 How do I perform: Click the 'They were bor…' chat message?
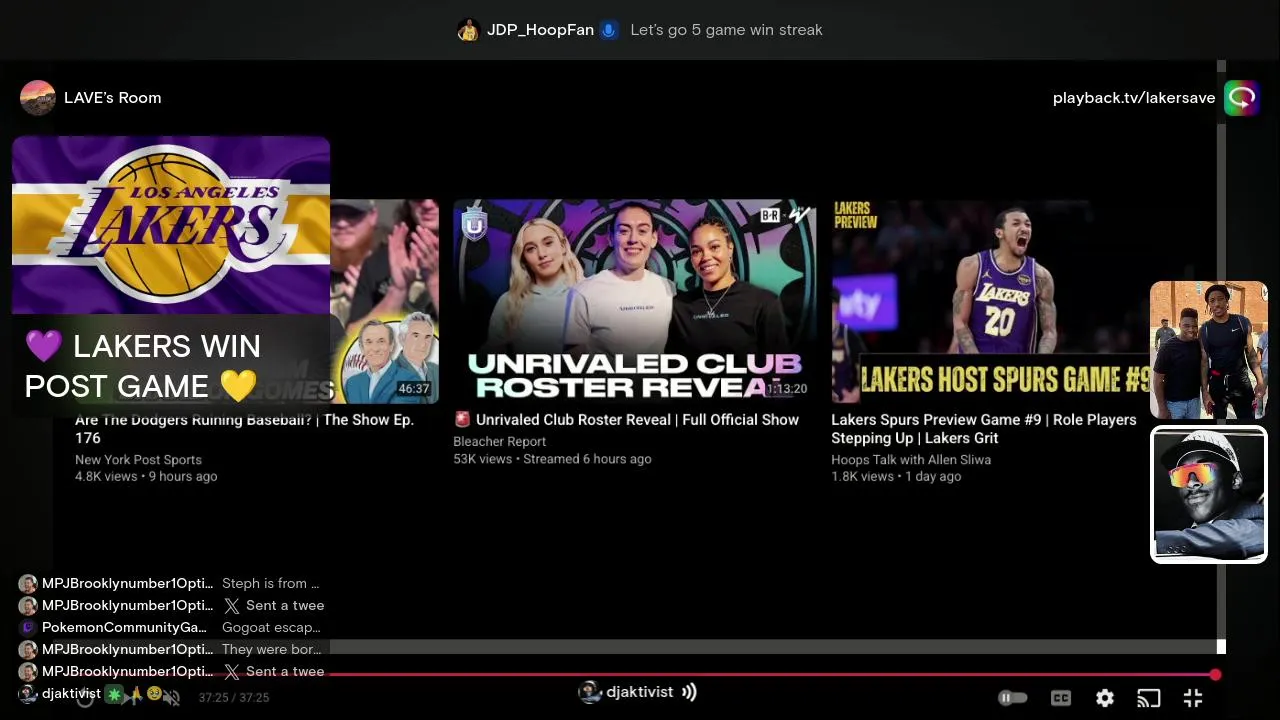click(271, 649)
